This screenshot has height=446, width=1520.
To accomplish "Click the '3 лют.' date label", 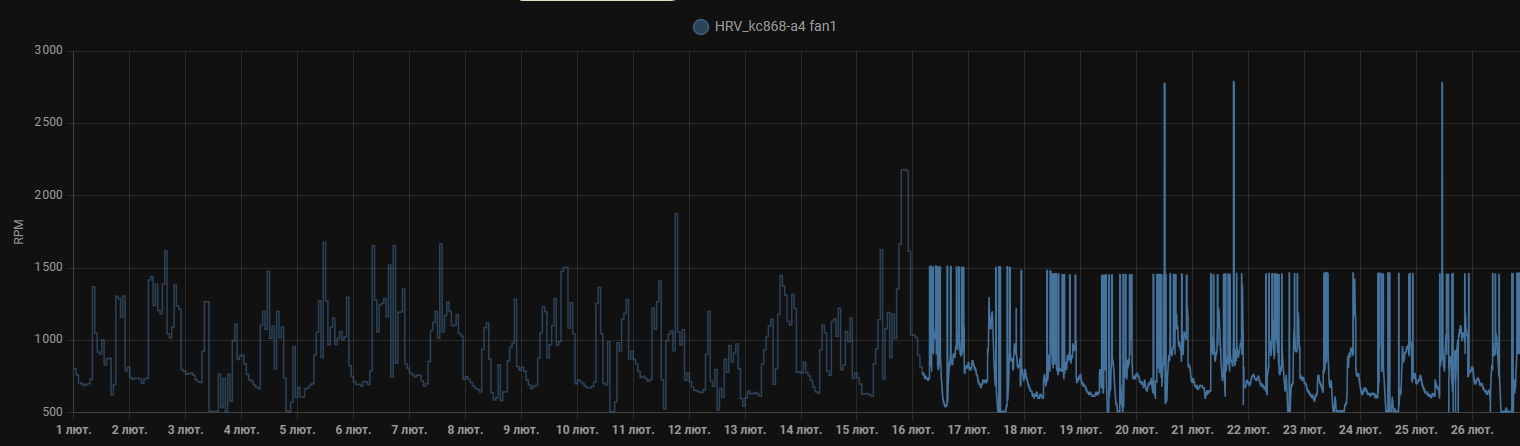I will (186, 430).
